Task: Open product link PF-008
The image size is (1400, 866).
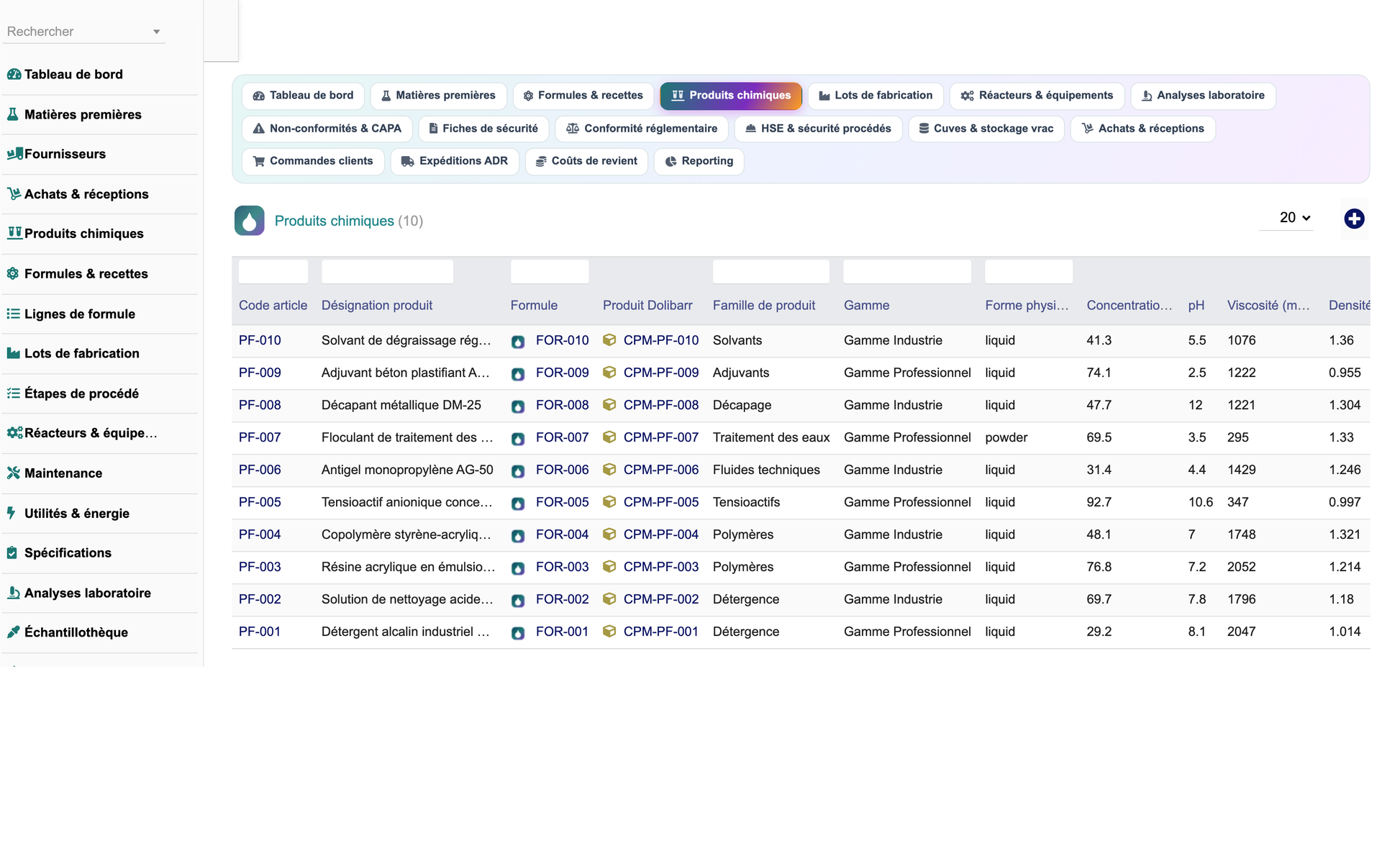Action: (x=260, y=405)
